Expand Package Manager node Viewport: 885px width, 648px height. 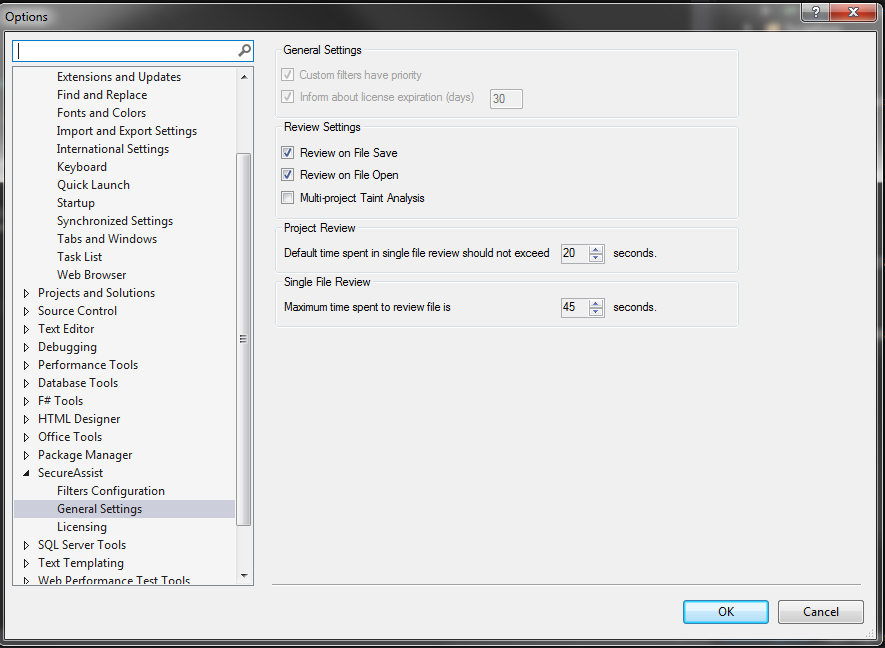point(26,456)
